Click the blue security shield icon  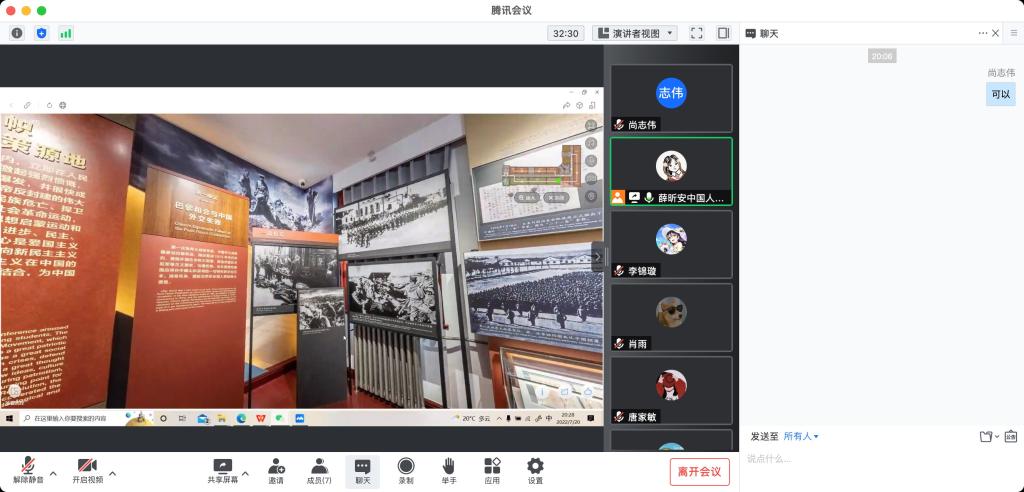41,33
